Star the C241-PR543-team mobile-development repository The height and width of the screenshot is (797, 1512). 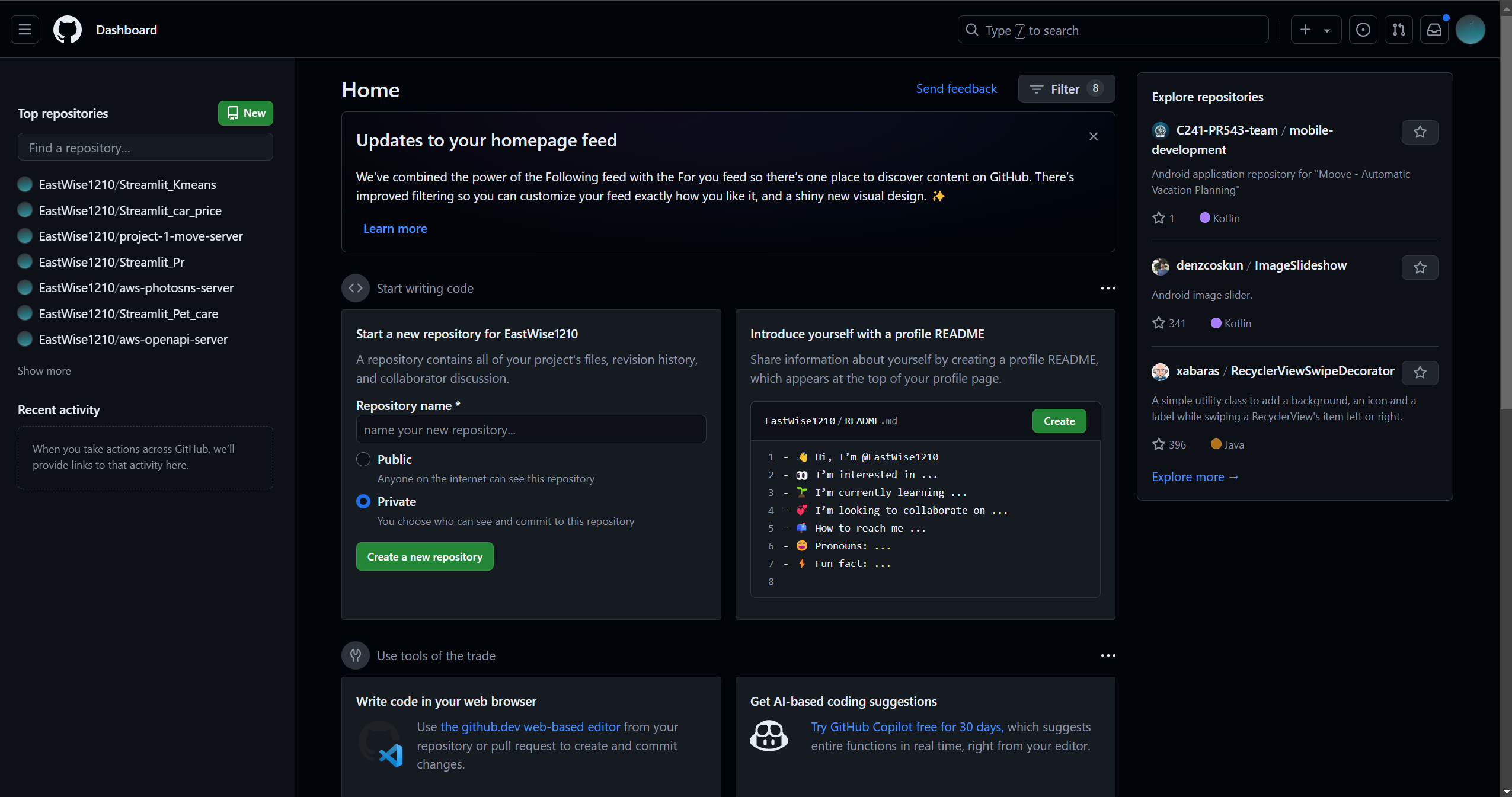click(1420, 132)
